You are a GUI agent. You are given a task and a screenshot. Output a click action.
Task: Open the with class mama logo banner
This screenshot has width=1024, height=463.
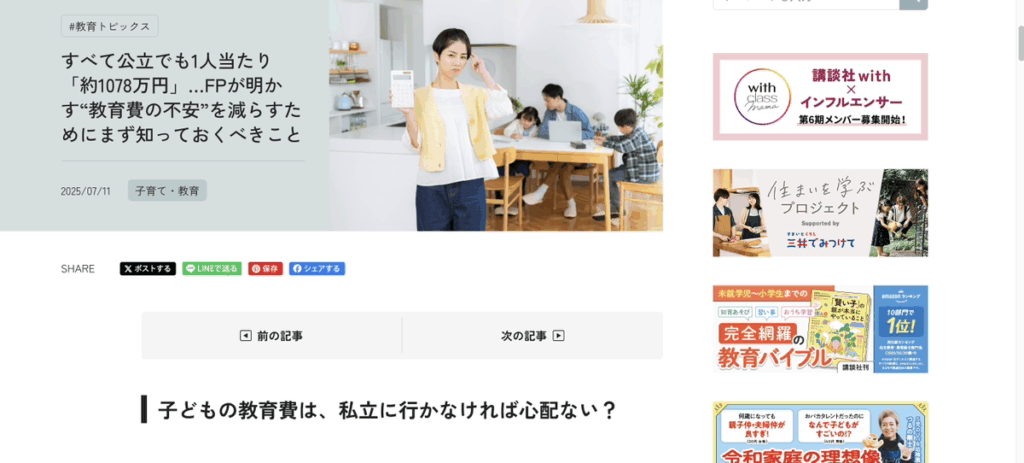point(820,97)
